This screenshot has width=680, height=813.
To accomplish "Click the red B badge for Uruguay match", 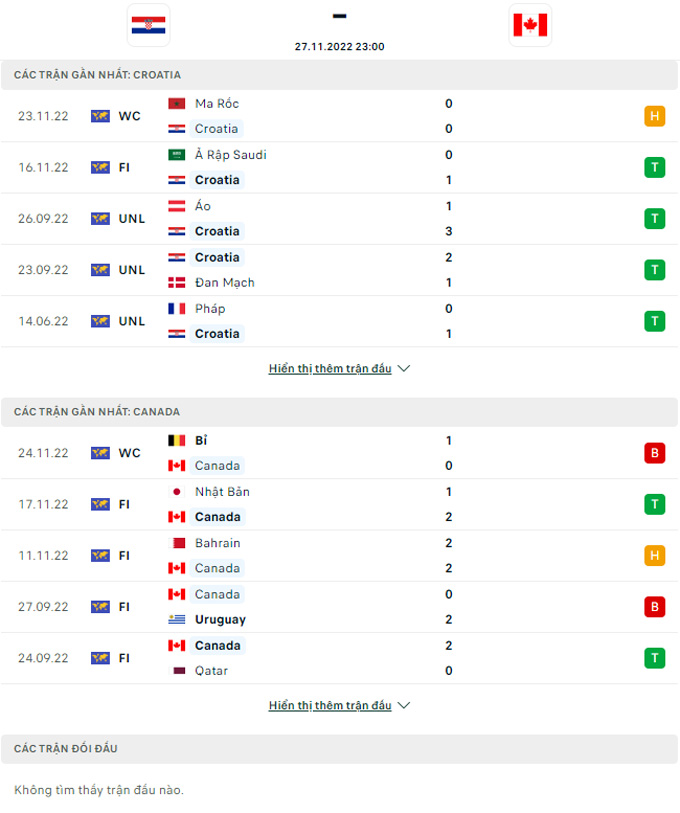I will 655,607.
